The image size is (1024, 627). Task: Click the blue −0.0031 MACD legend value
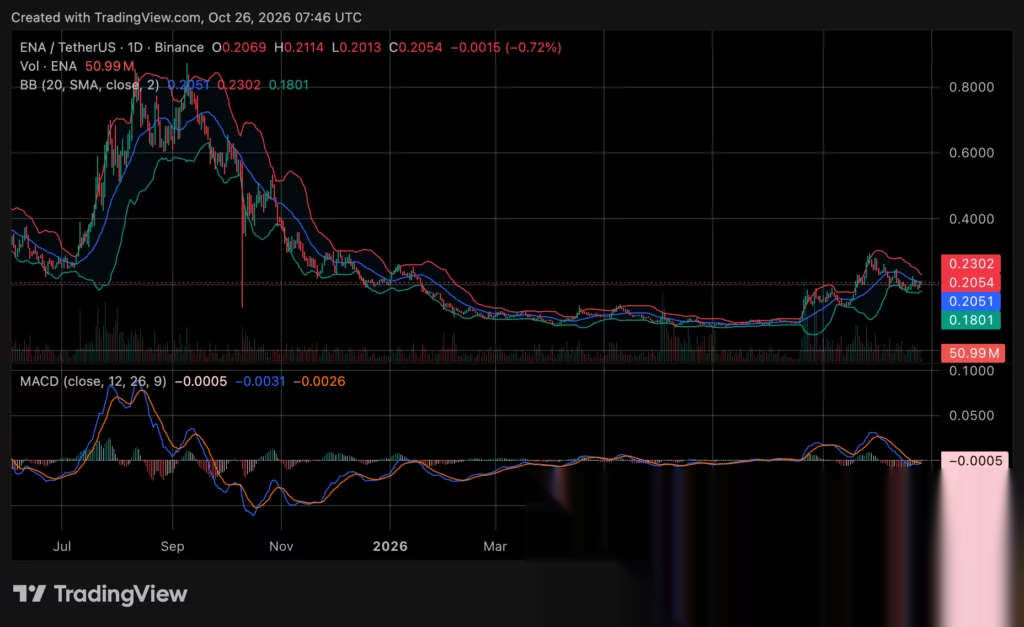pos(260,381)
